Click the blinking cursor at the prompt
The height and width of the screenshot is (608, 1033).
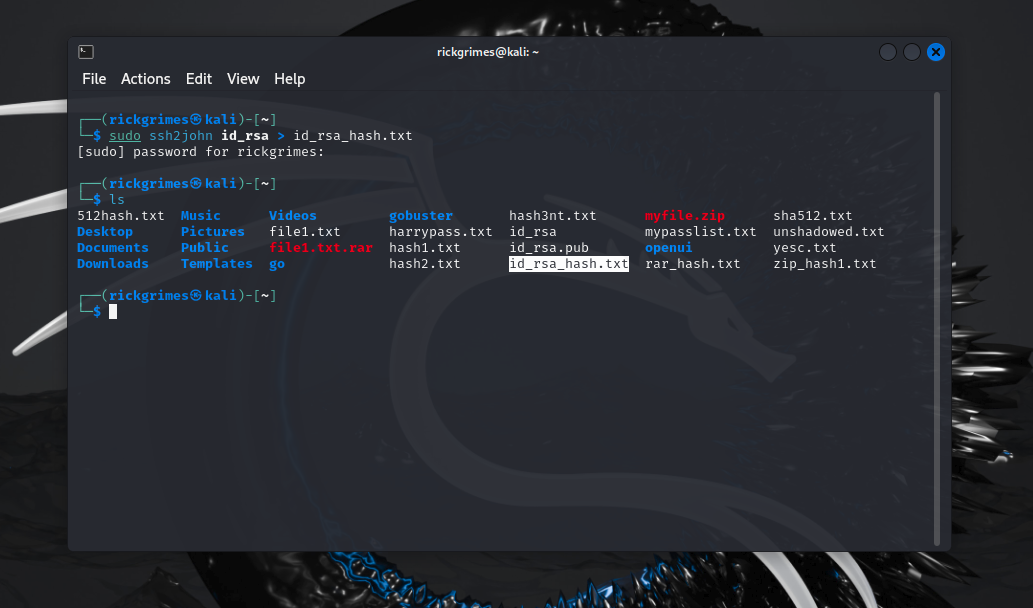coord(112,311)
